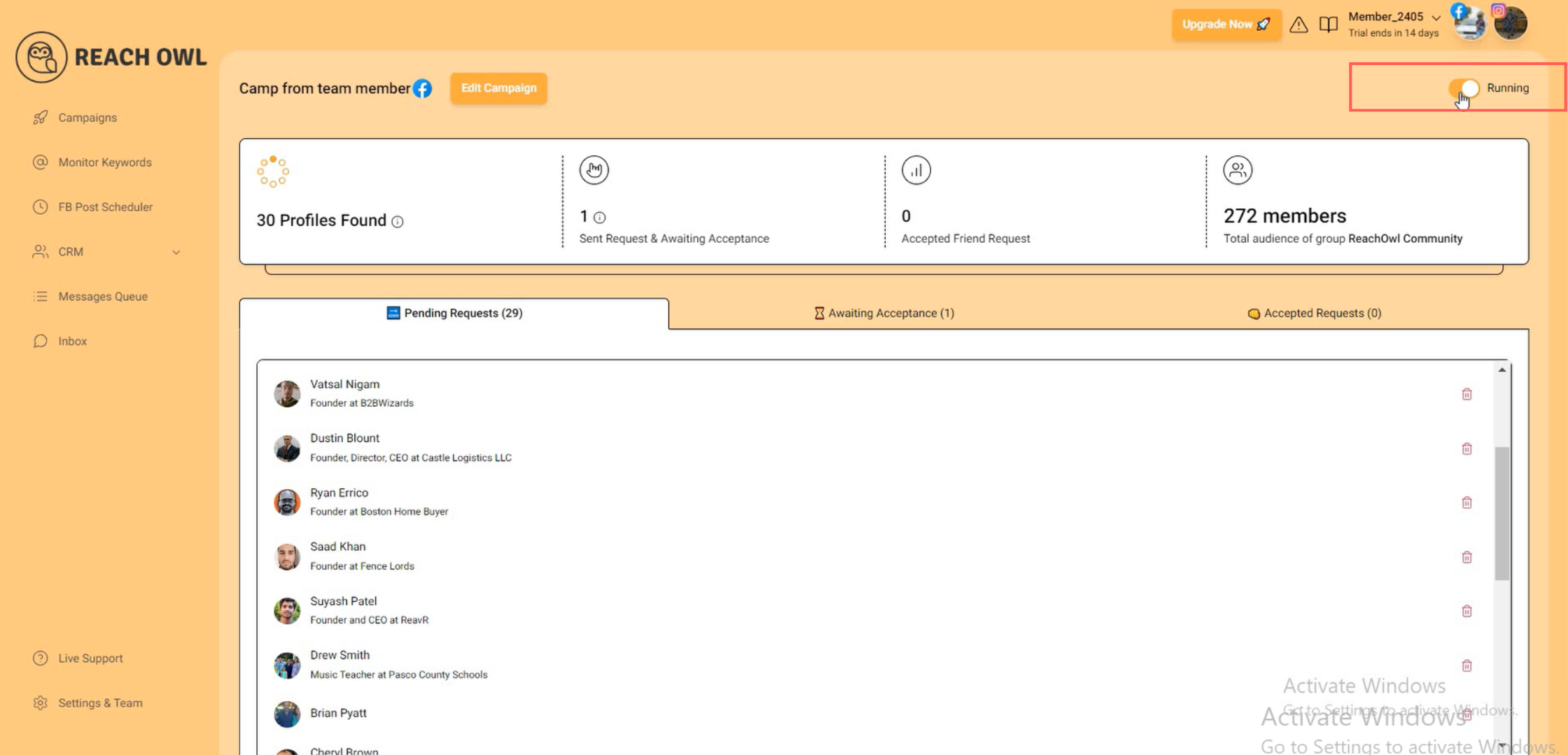The image size is (1568, 755).
Task: Select the name Dustin Blount
Action: pyautogui.click(x=345, y=439)
